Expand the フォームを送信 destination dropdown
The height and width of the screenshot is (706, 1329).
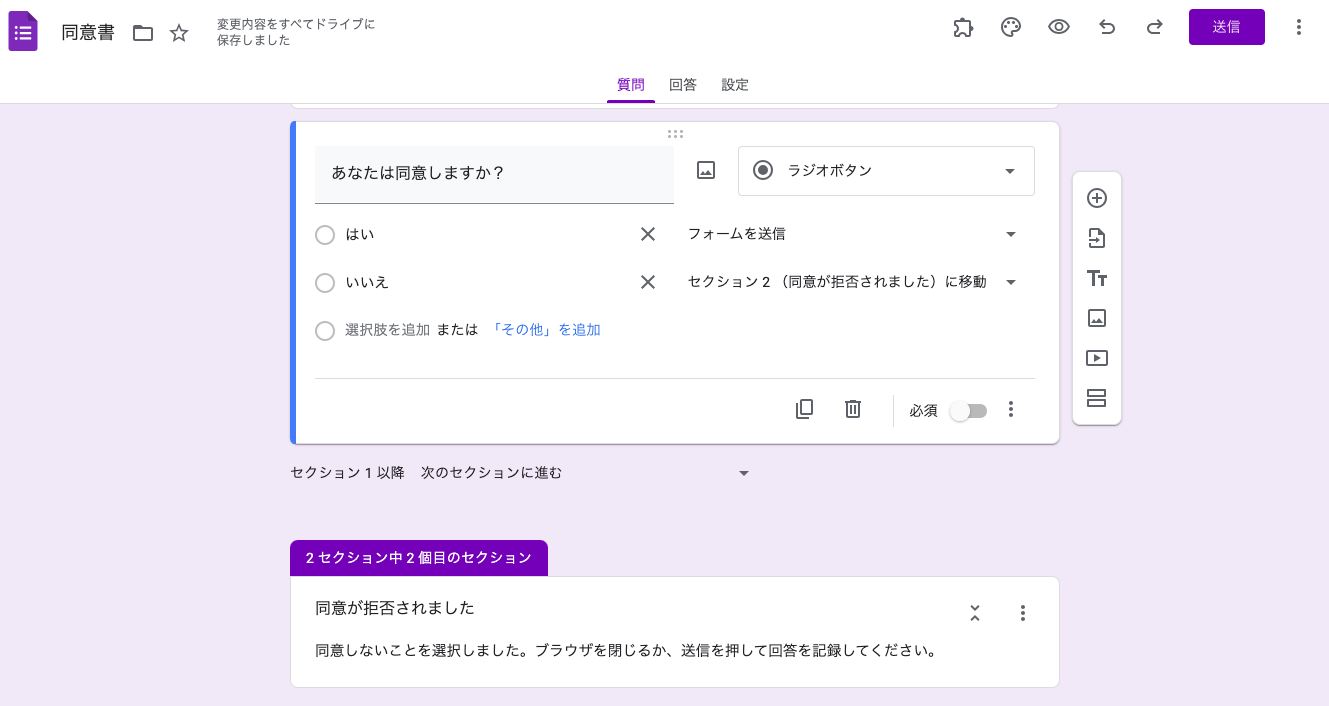point(851,234)
